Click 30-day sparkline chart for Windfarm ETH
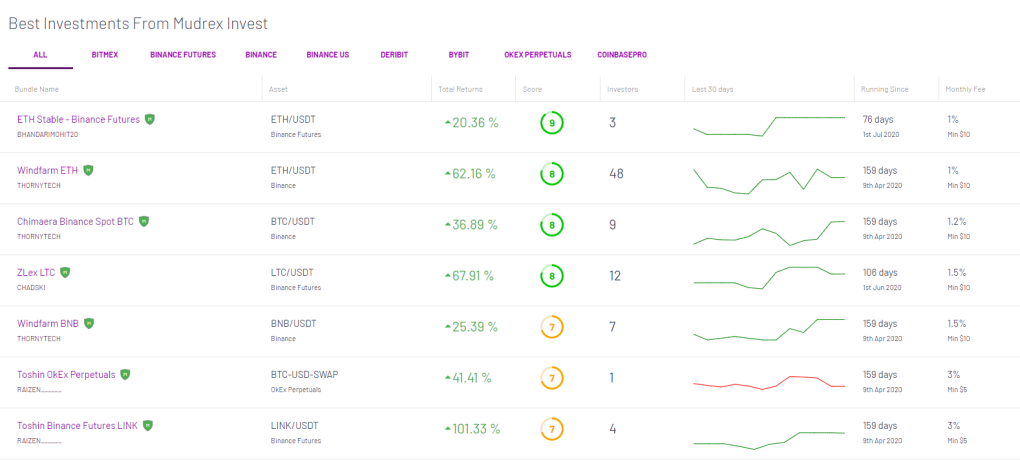Image resolution: width=1020 pixels, height=460 pixels. pos(769,181)
